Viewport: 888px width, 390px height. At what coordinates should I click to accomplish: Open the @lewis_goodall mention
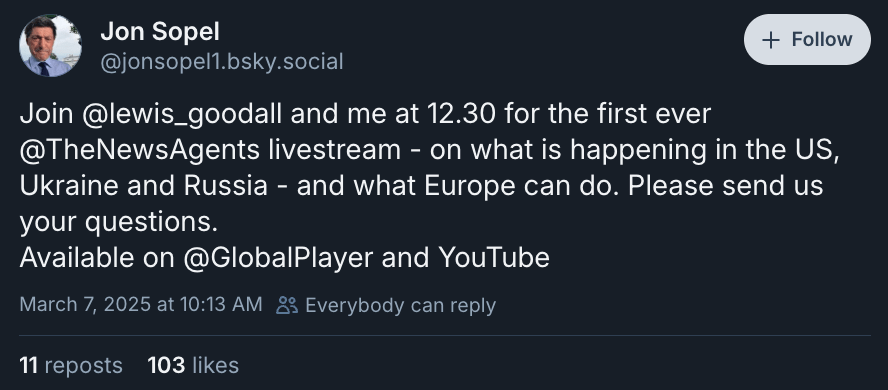tap(182, 114)
